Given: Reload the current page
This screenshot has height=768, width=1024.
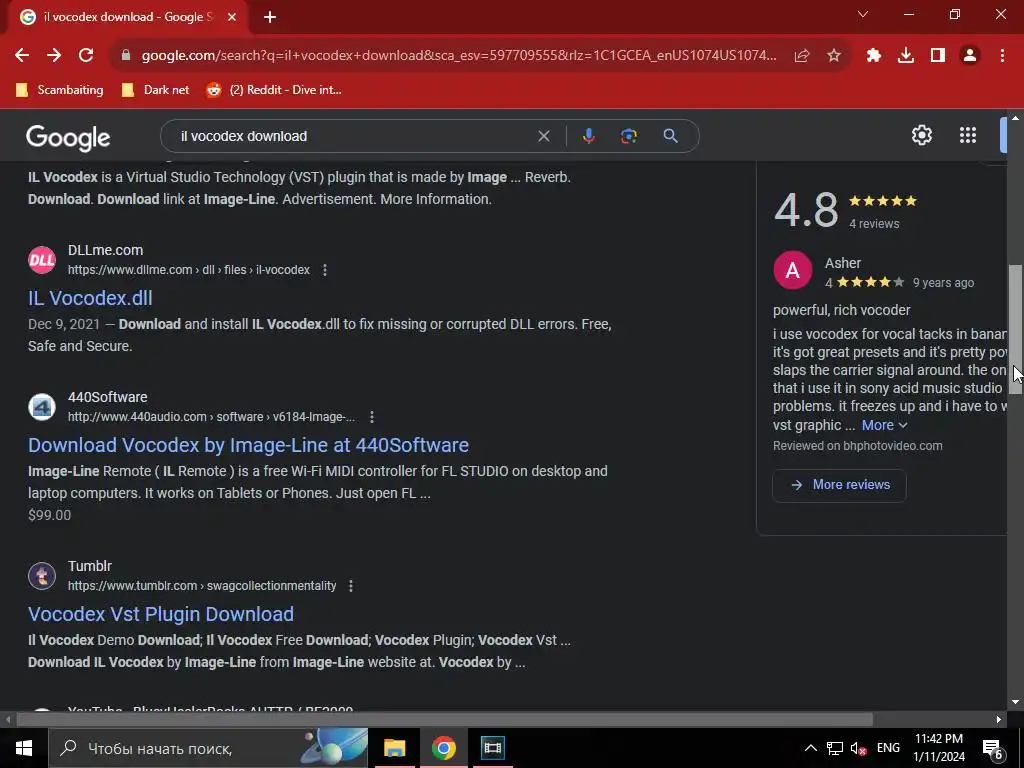Looking at the screenshot, I should (x=86, y=56).
